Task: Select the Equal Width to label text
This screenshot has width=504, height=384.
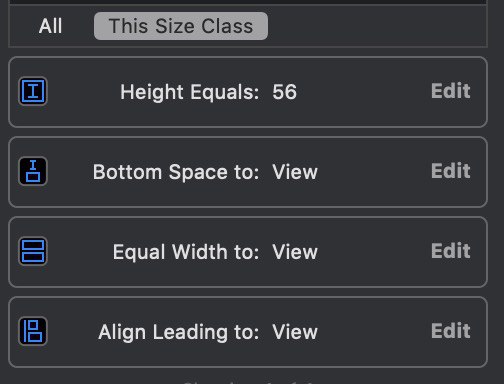Action: point(186,252)
